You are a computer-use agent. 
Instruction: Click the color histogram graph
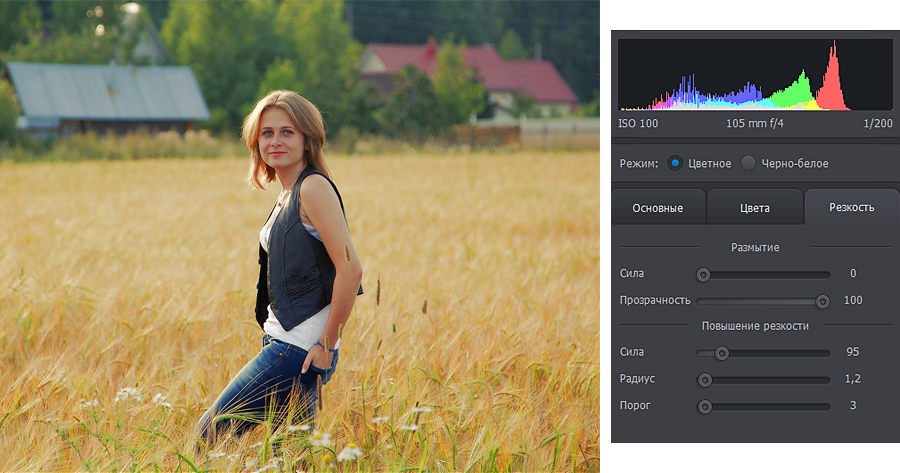click(755, 75)
